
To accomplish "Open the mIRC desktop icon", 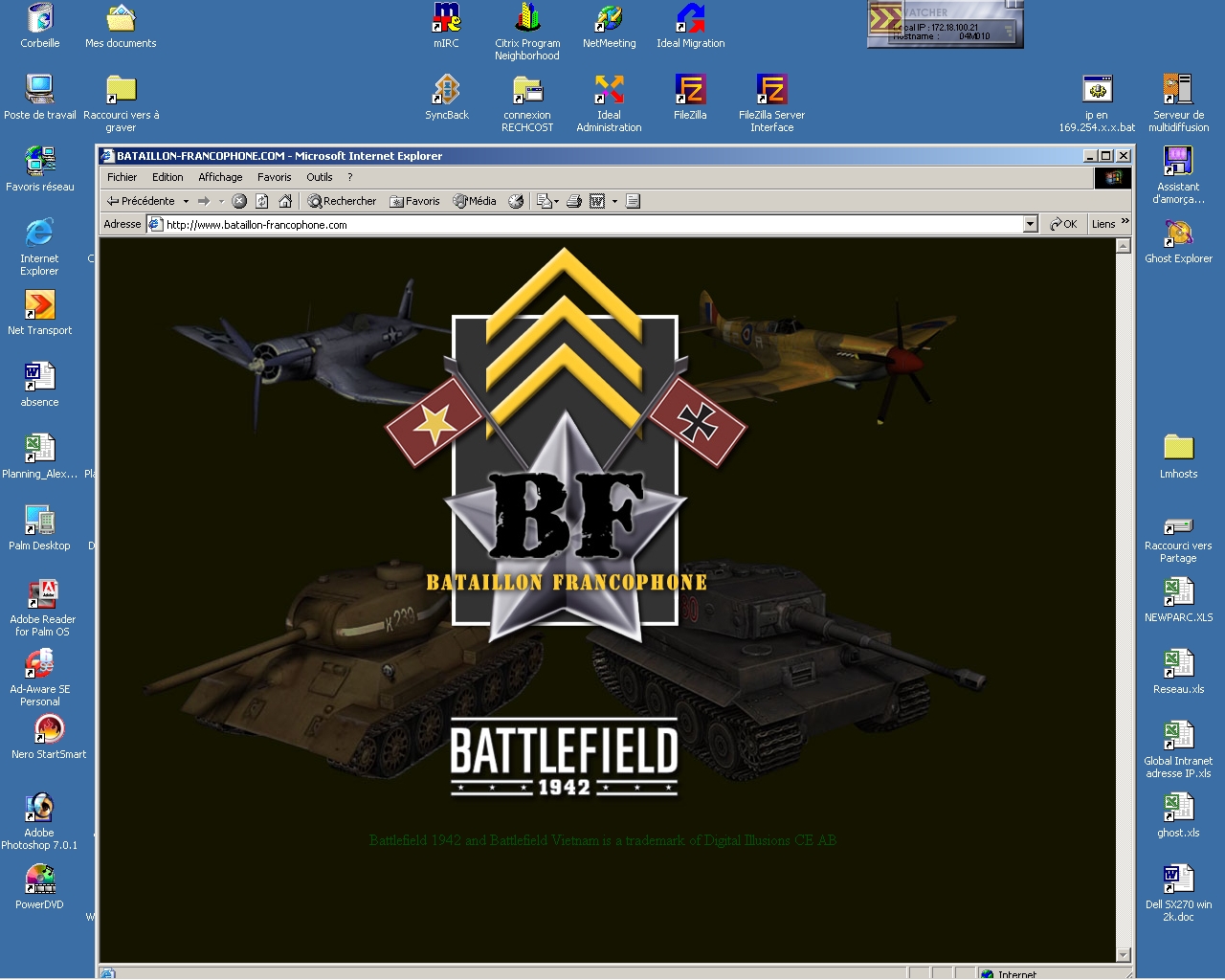I will pos(446,26).
